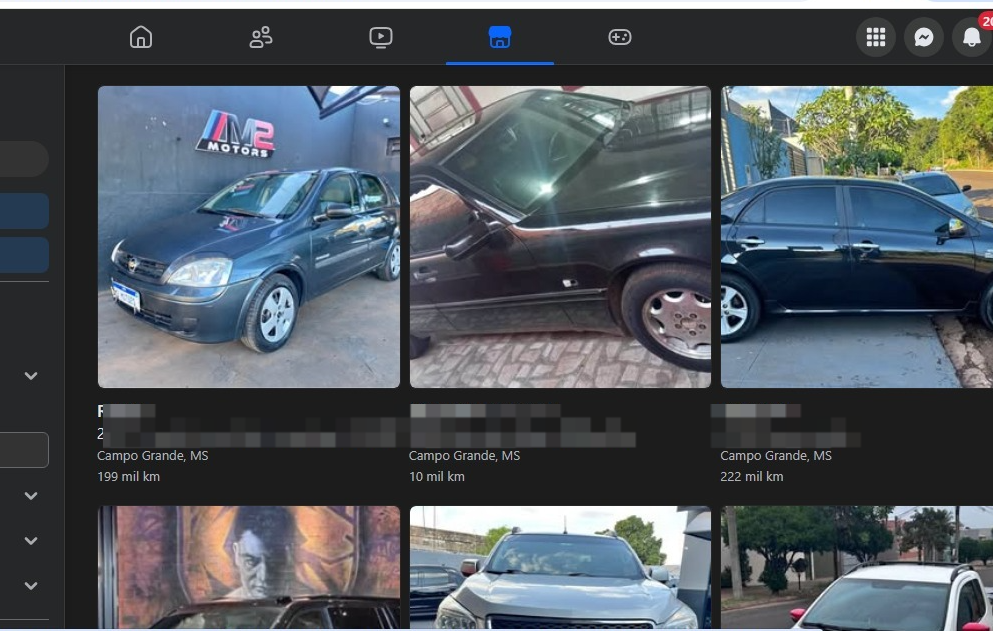The image size is (993, 631).
Task: Click the upper highlighted blue sidebar button
Action: 24,211
